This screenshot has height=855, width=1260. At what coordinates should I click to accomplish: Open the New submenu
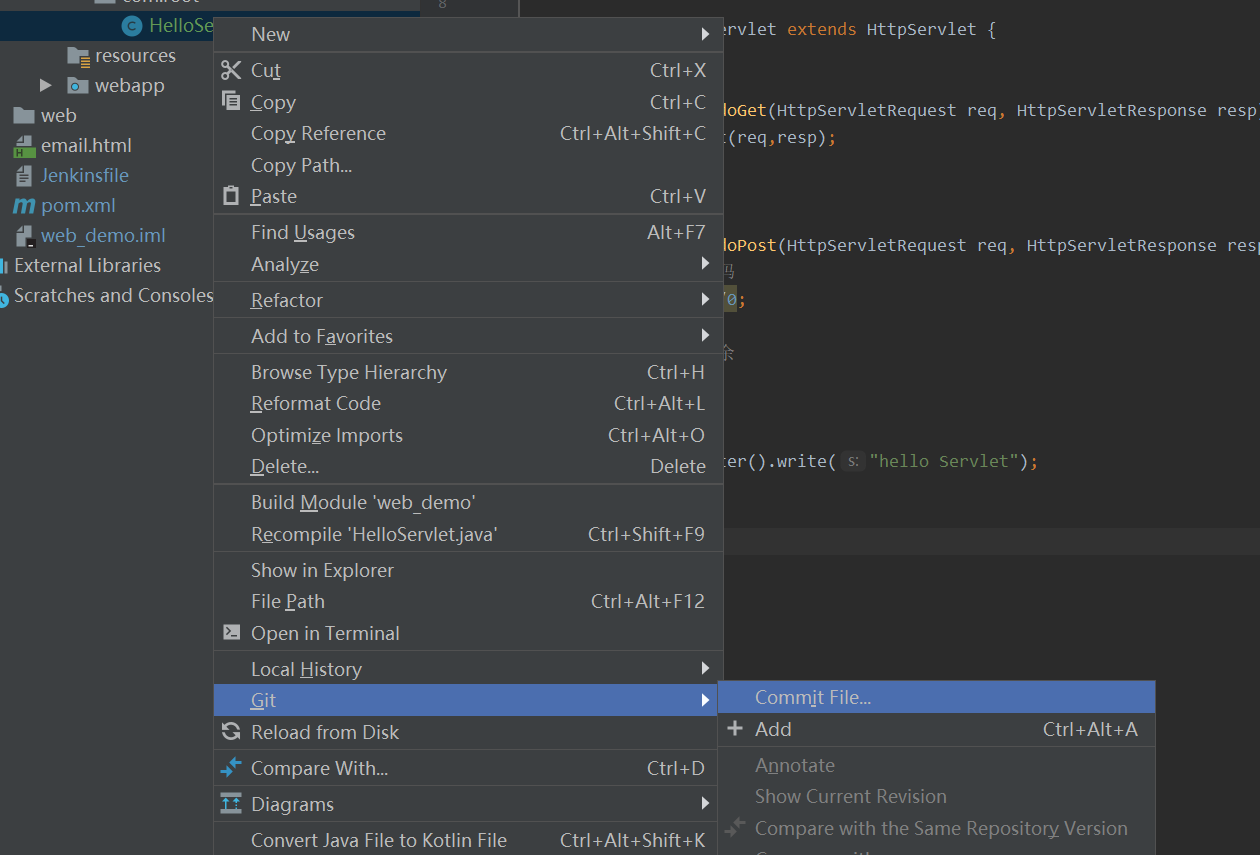[468, 34]
